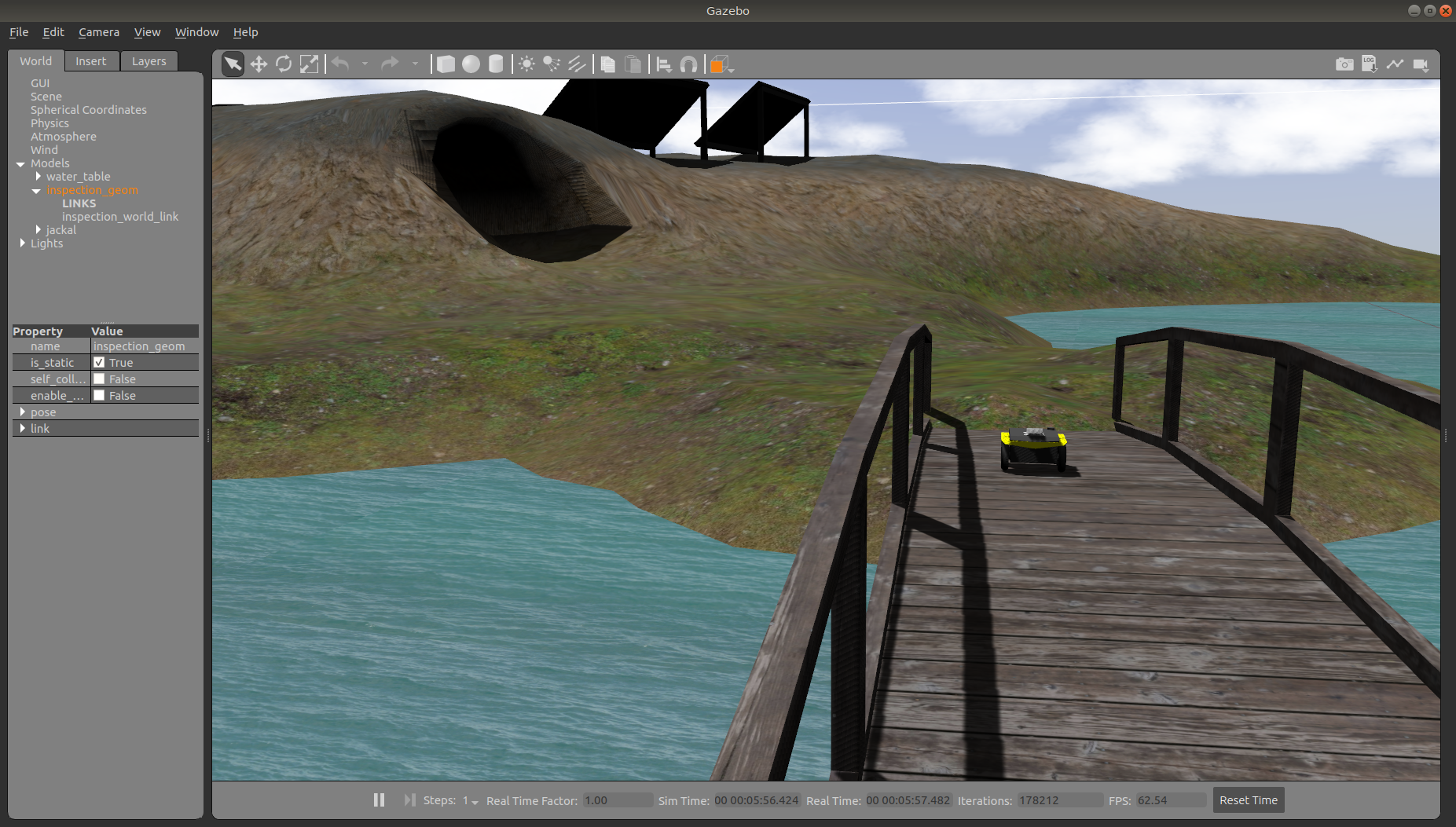Click the Reset Time button

(x=1248, y=800)
